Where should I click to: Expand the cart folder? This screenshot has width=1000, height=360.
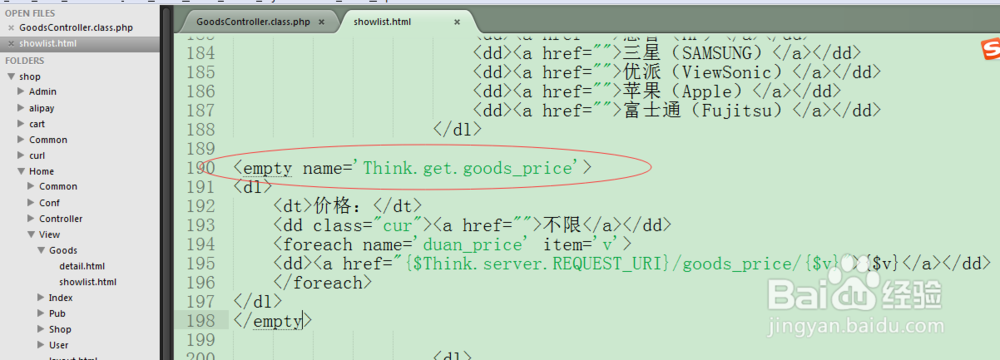click(21, 124)
